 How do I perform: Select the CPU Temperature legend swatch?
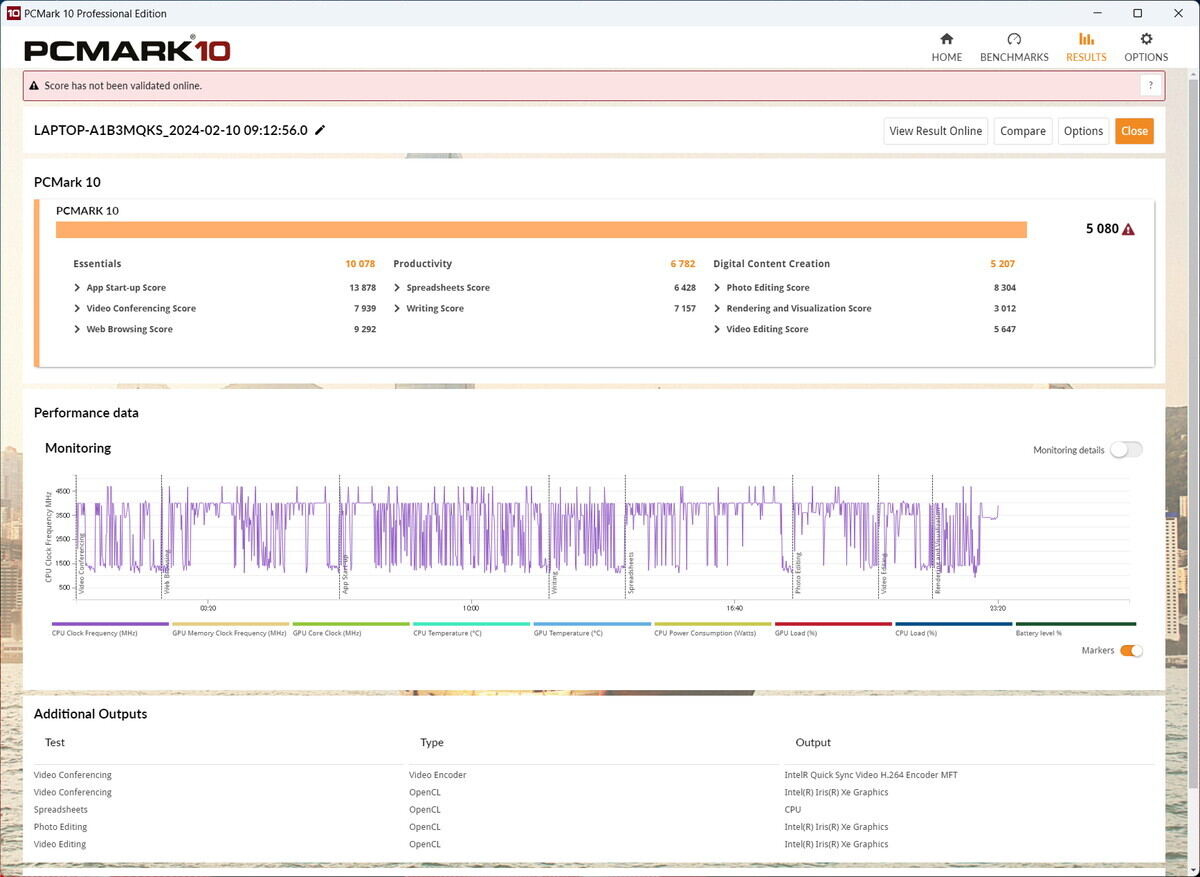tap(471, 624)
